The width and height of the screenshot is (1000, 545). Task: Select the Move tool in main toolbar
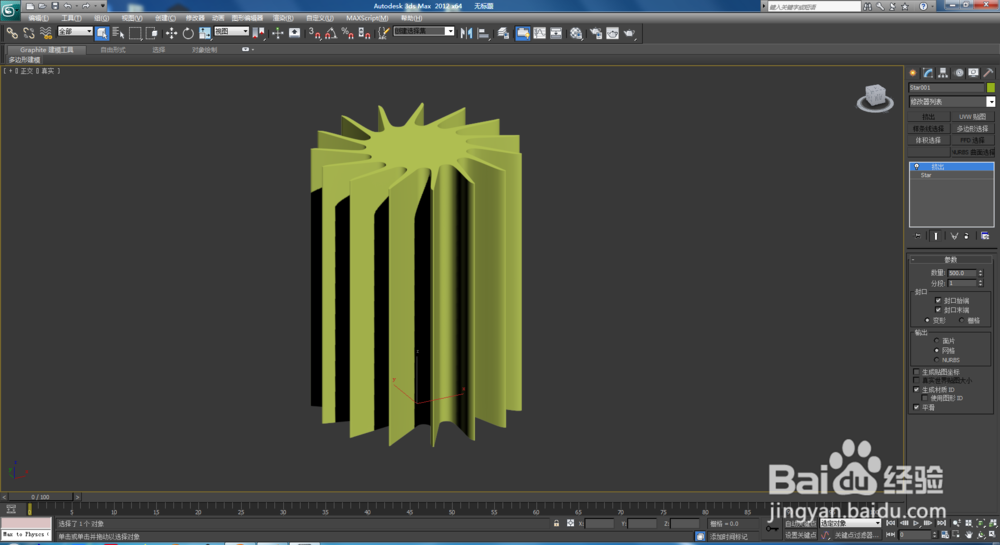pos(171,33)
